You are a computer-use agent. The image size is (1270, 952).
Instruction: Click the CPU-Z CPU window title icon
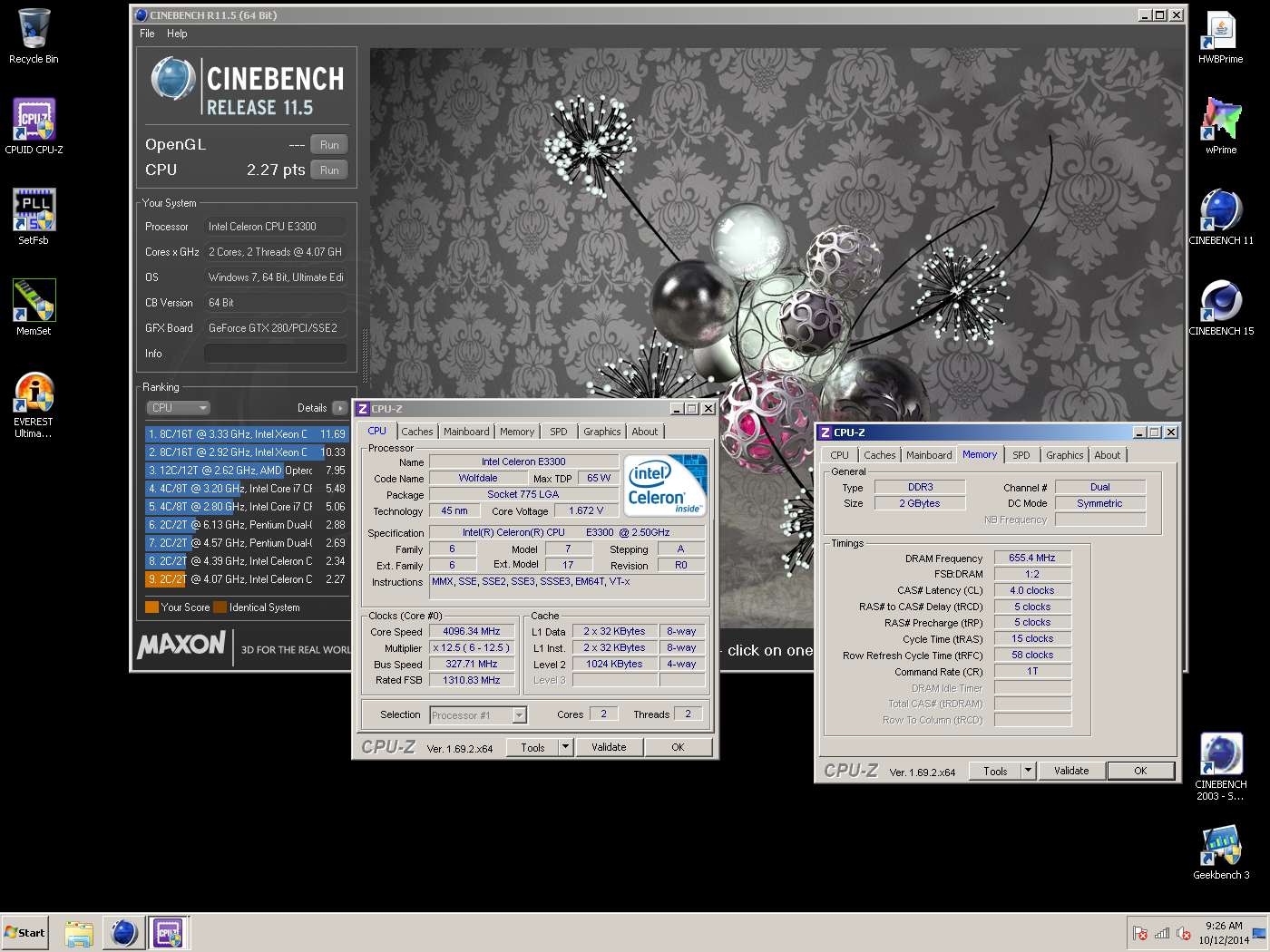click(363, 409)
